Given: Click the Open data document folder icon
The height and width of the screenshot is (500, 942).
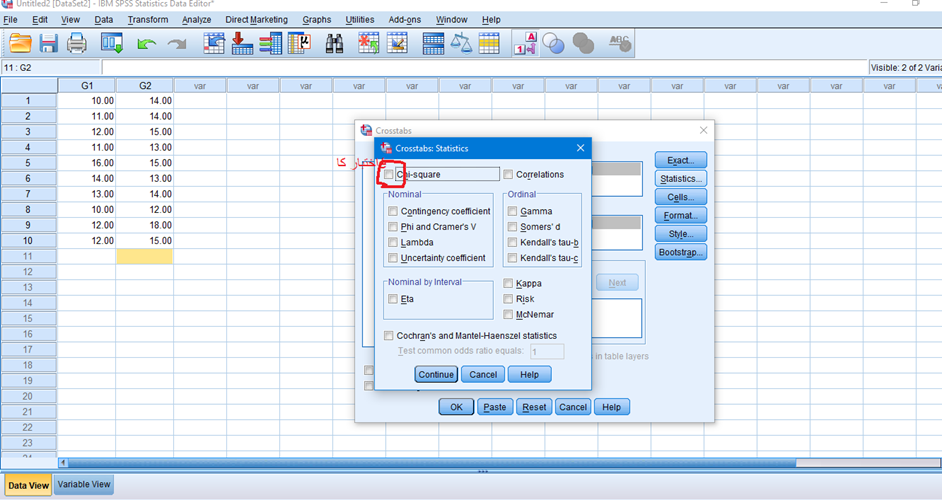Looking at the screenshot, I should coord(20,44).
